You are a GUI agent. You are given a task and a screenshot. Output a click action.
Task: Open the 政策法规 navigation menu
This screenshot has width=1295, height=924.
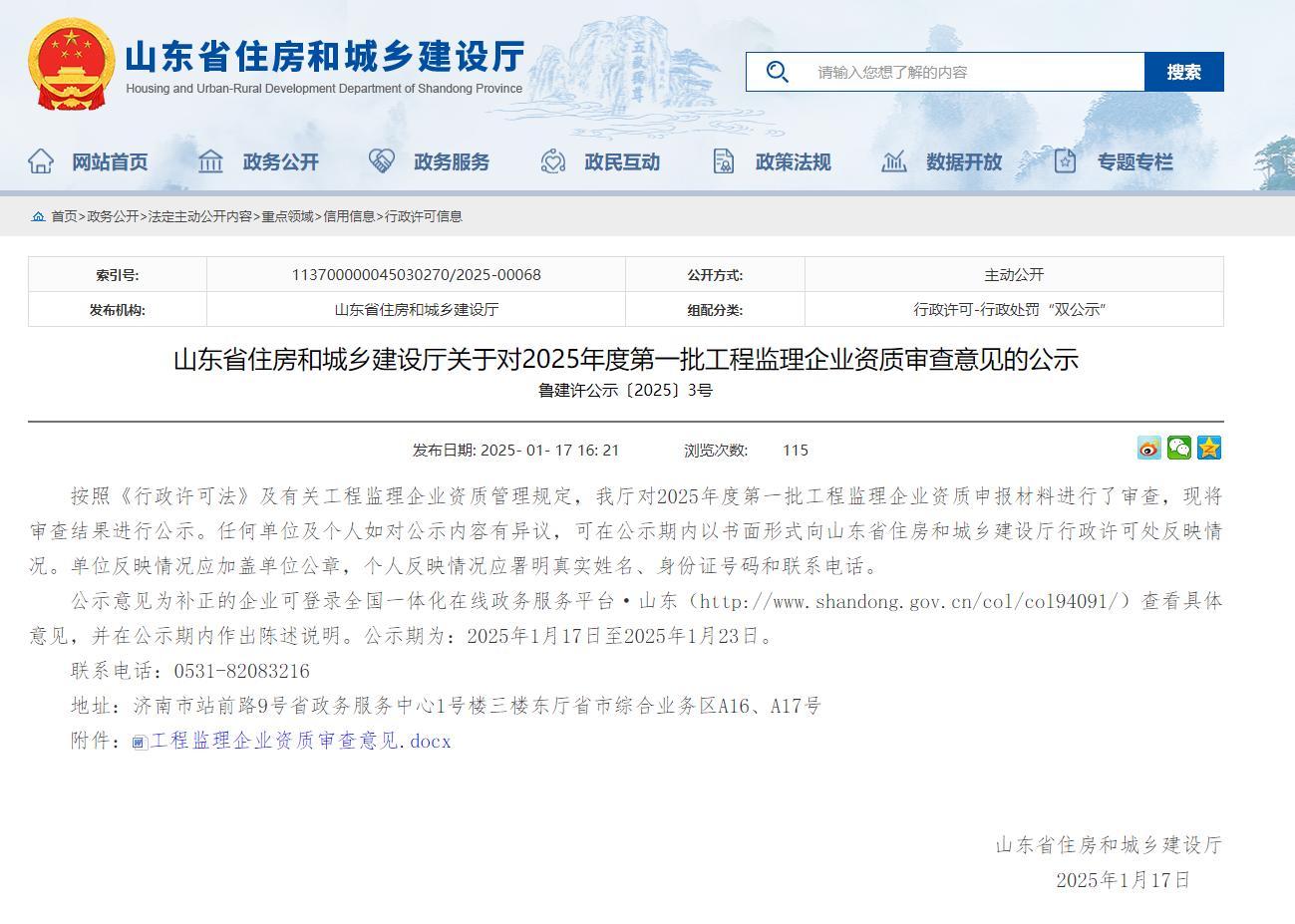coord(793,161)
